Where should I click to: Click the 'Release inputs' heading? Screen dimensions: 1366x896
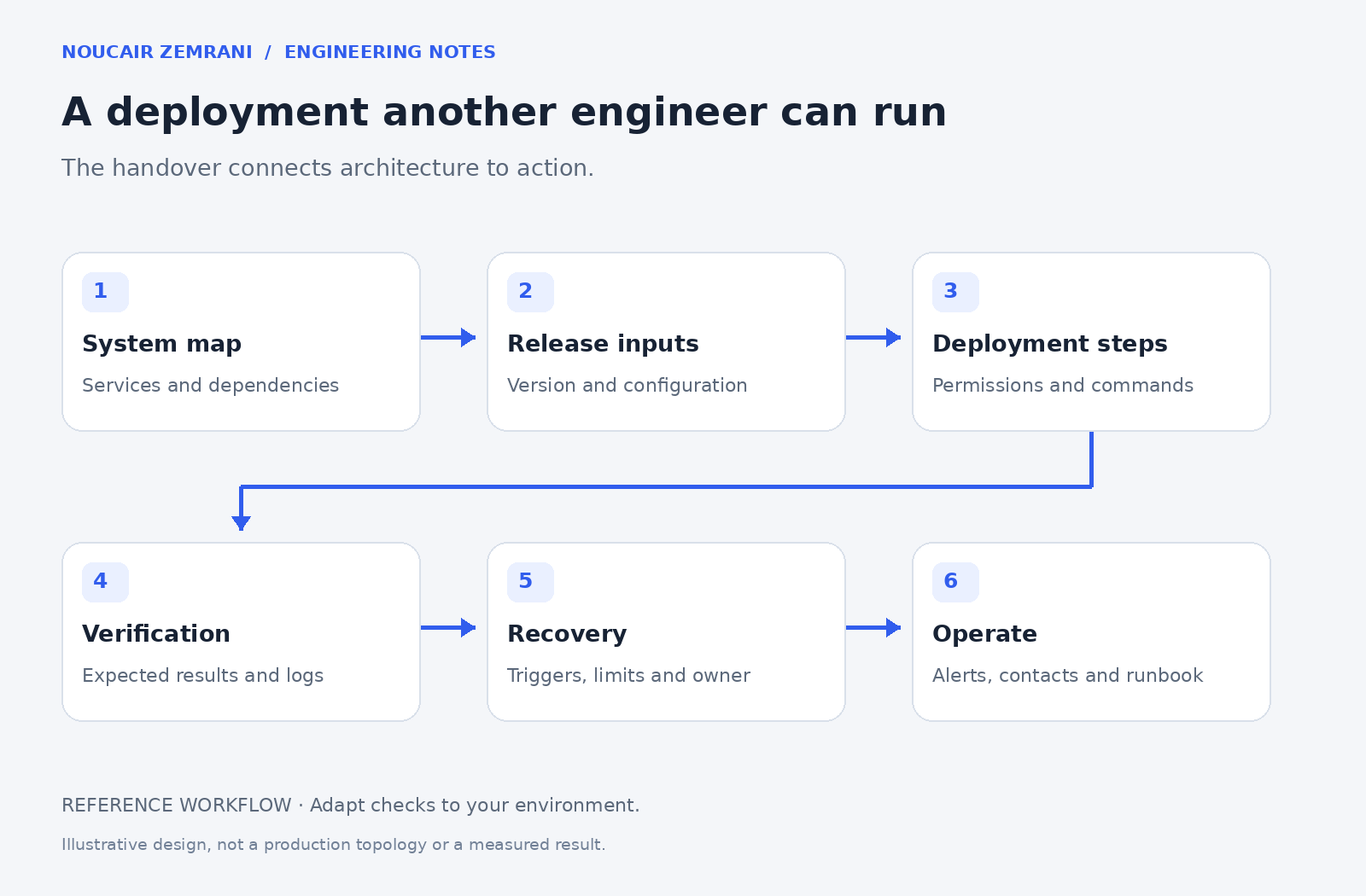click(x=603, y=344)
